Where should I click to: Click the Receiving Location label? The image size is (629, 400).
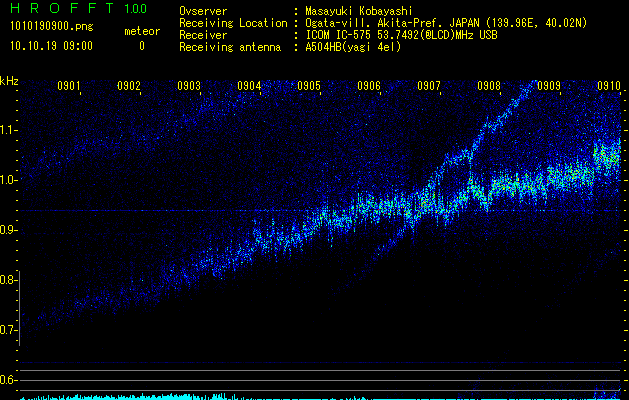pos(233,23)
